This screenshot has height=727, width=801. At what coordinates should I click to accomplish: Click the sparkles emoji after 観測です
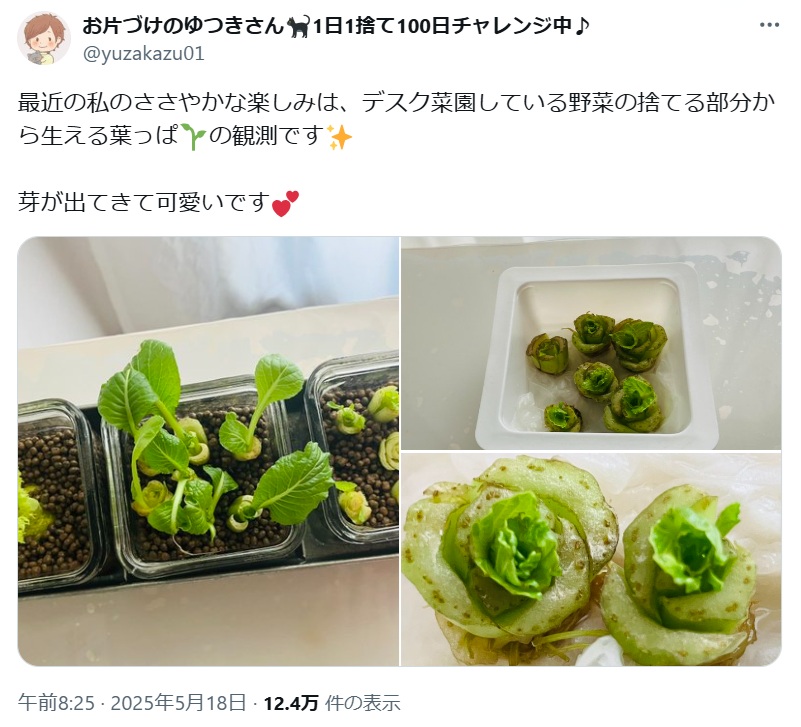(x=340, y=136)
